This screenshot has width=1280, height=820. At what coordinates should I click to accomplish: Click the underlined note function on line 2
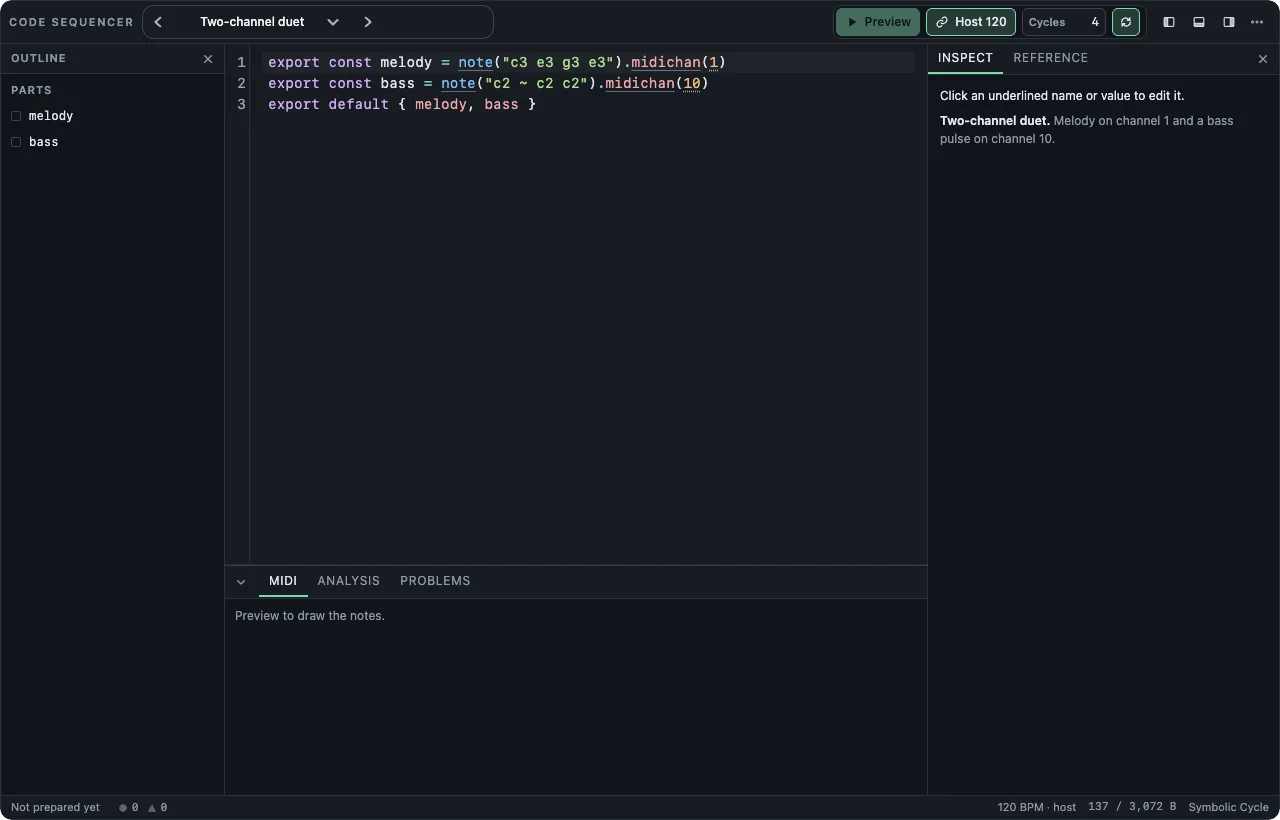point(458,83)
